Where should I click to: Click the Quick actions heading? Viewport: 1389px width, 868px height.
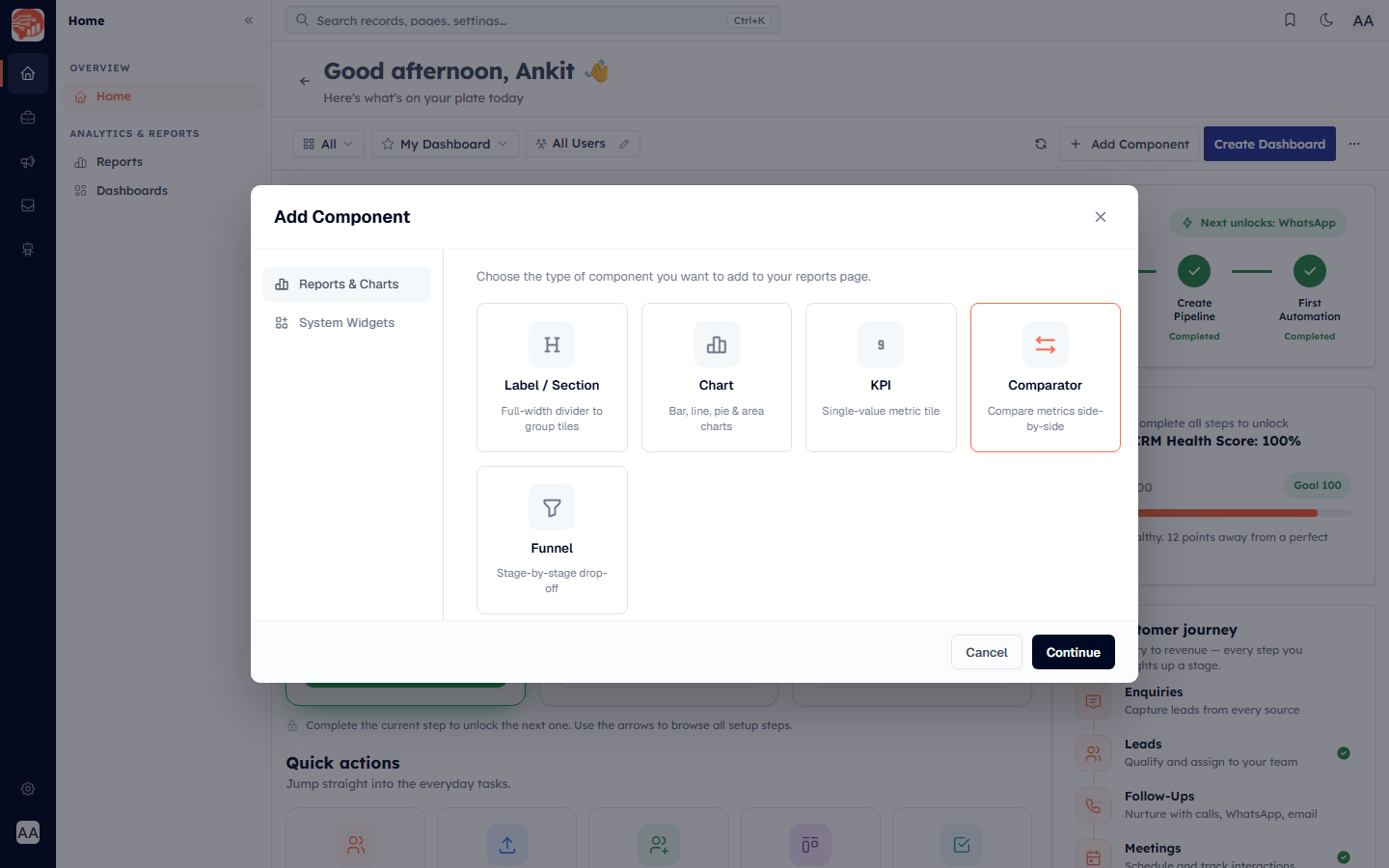(342, 763)
